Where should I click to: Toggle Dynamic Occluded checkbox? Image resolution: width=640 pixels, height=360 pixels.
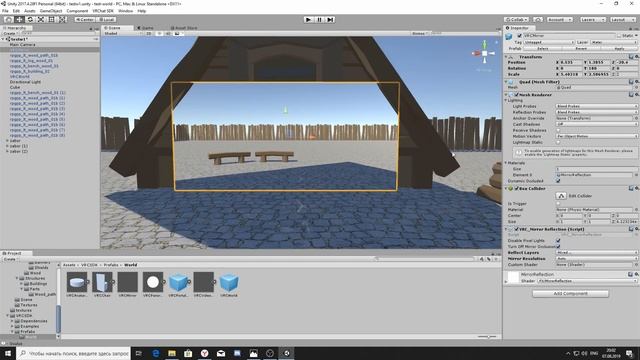point(558,181)
